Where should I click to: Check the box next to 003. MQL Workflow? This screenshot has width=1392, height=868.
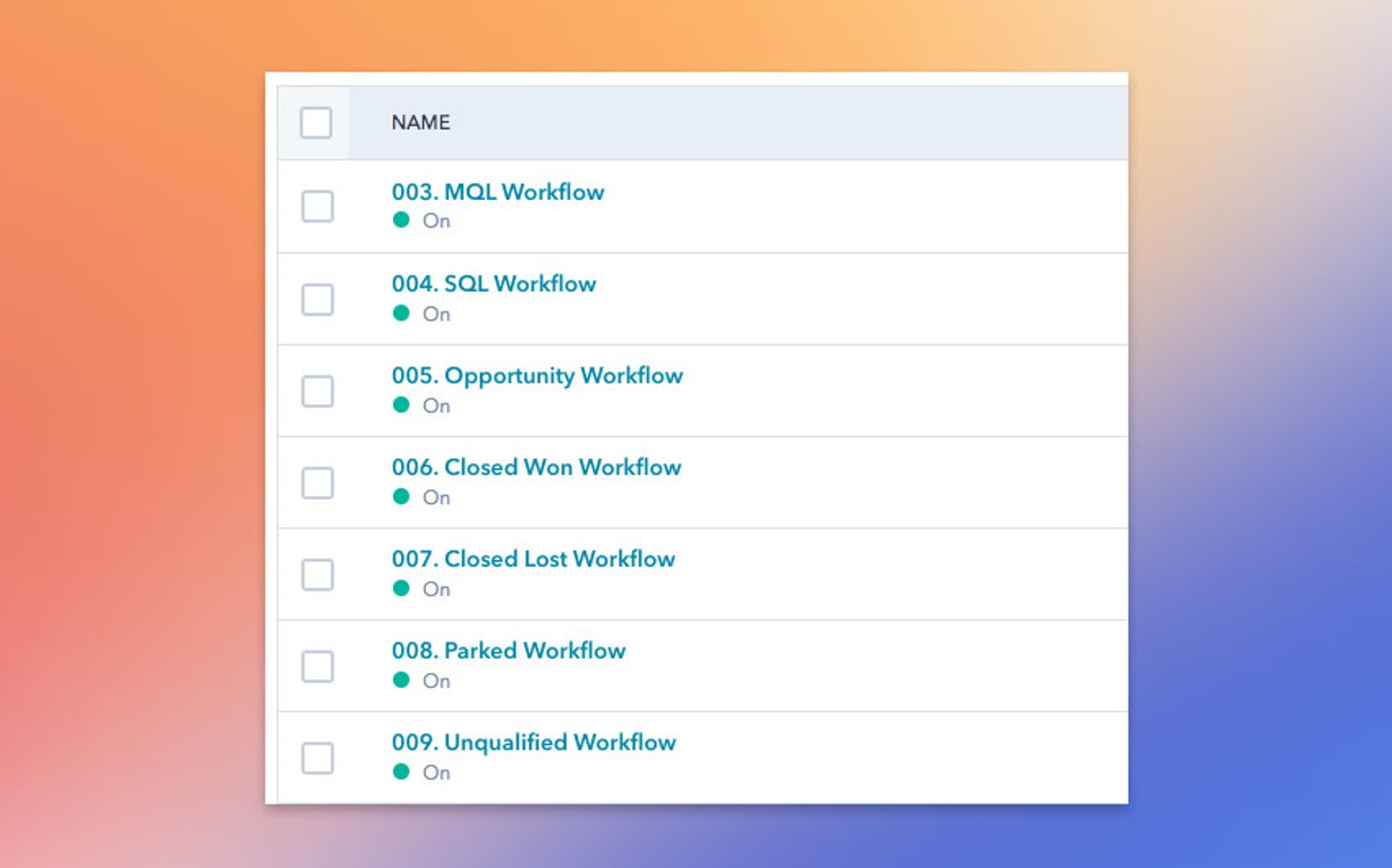(318, 207)
